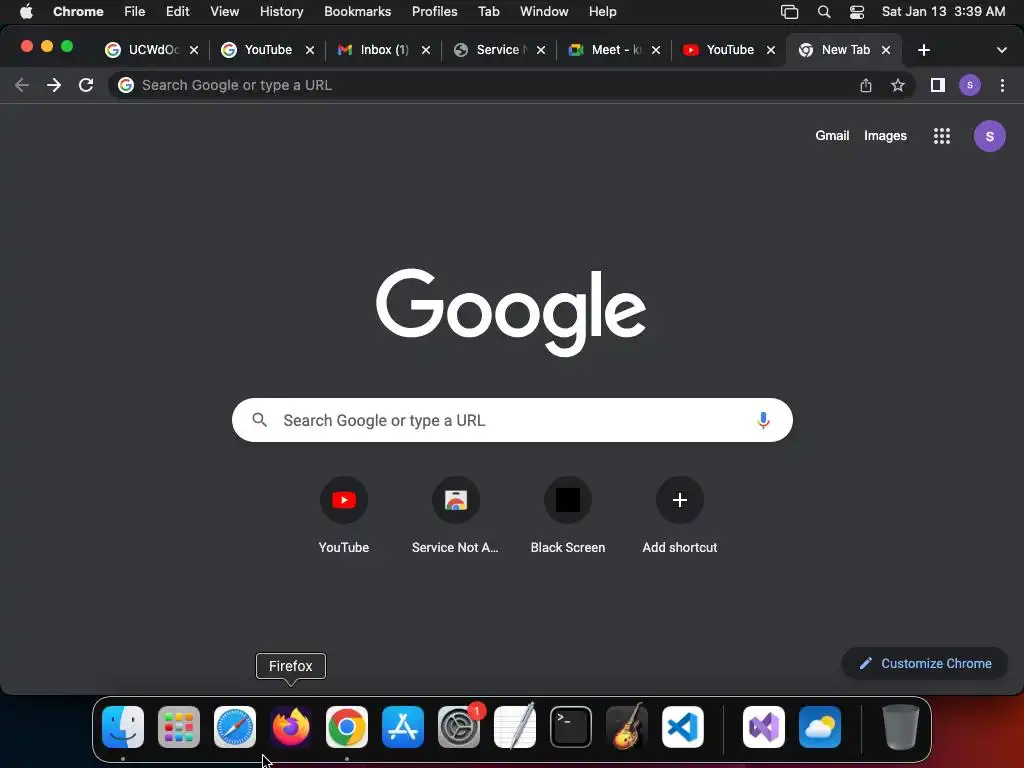Open the Apple menu
Viewport: 1024px width, 768px height.
26,12
